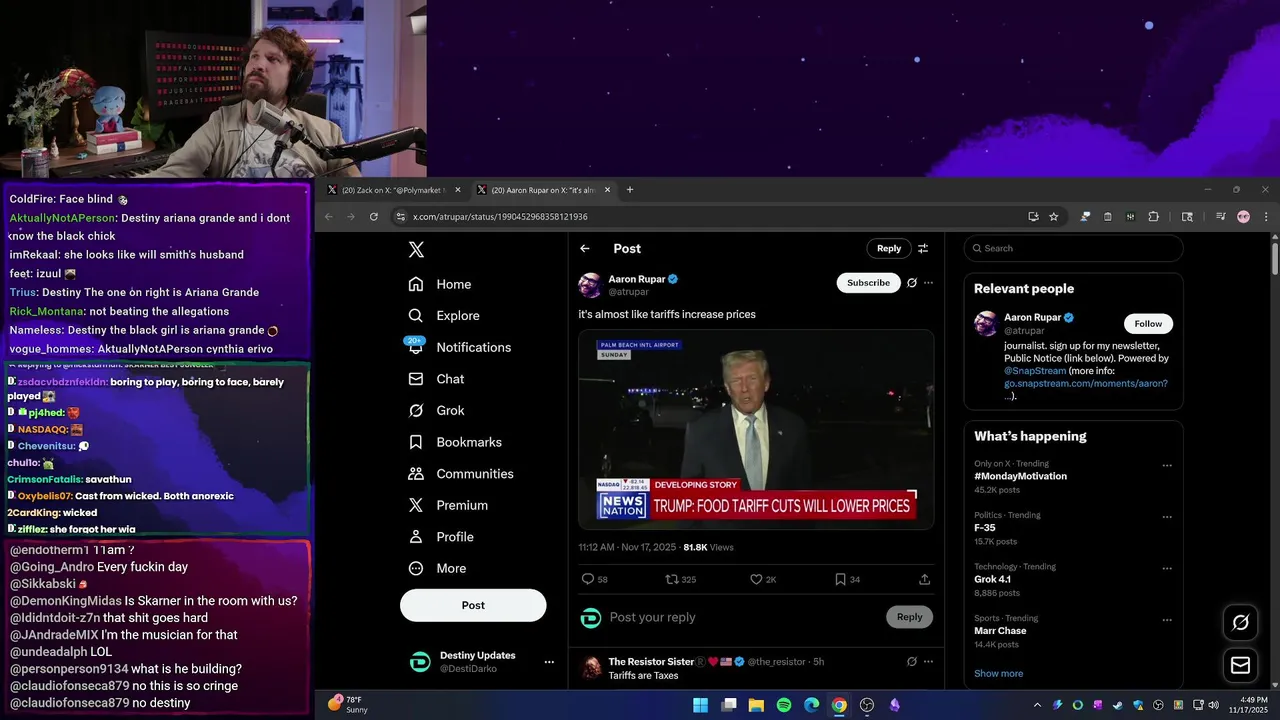Open more options for the #MondayMotivation trend
Viewport: 1280px width, 720px height.
(x=1167, y=465)
